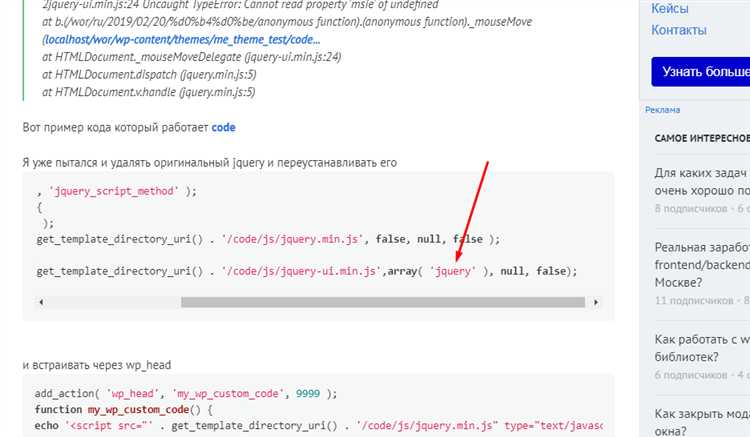Screen dimensions: 750x437
Task: Click 'wp_head' string in add_action
Action: point(132,393)
